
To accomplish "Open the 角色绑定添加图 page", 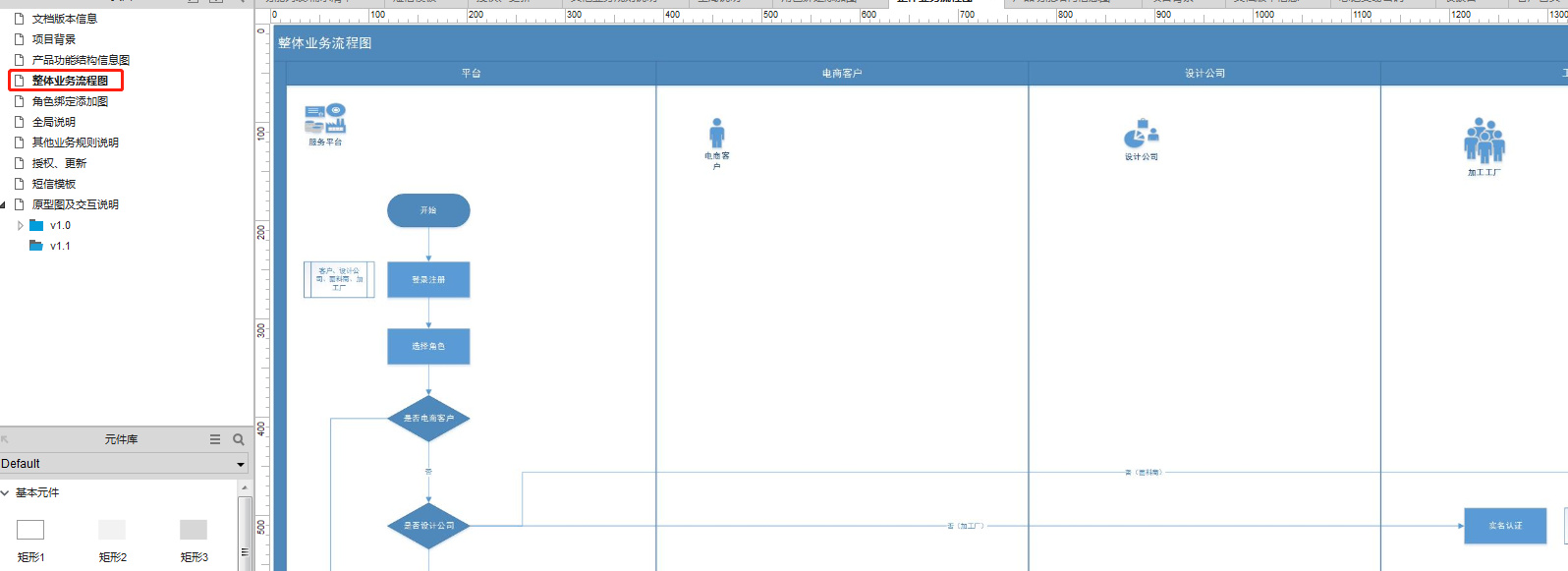I will (x=70, y=101).
